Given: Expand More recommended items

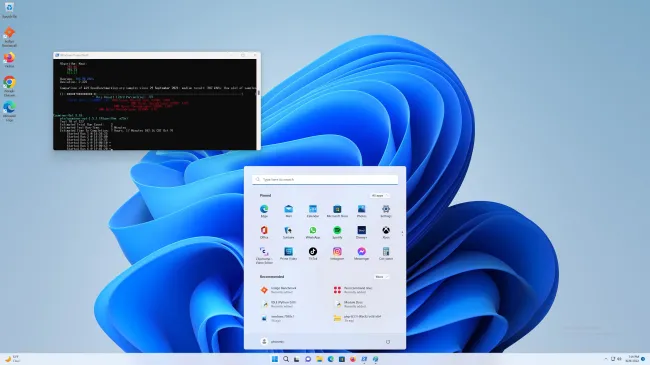Looking at the screenshot, I should (x=381, y=277).
